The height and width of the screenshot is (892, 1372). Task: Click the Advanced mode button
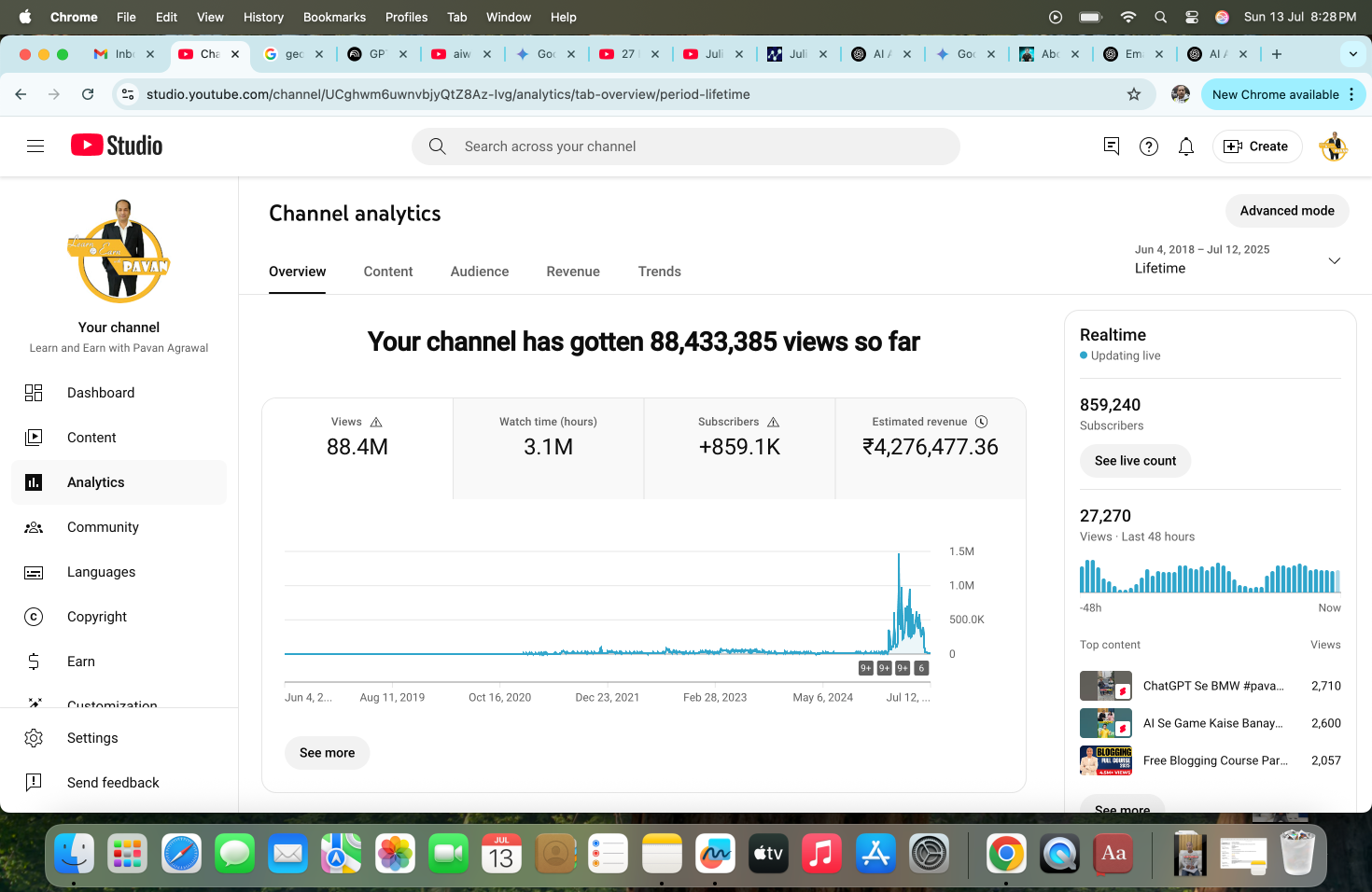tap(1286, 211)
